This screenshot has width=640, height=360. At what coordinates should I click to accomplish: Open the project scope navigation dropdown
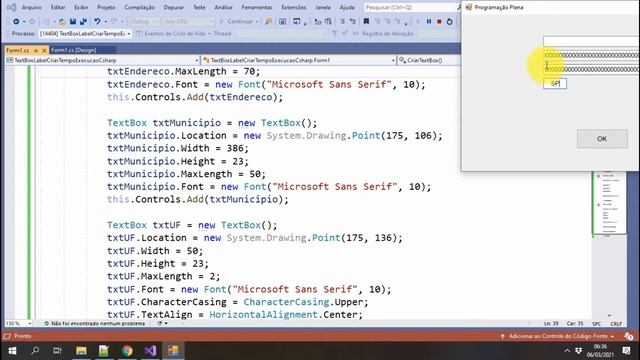[x=102, y=60]
